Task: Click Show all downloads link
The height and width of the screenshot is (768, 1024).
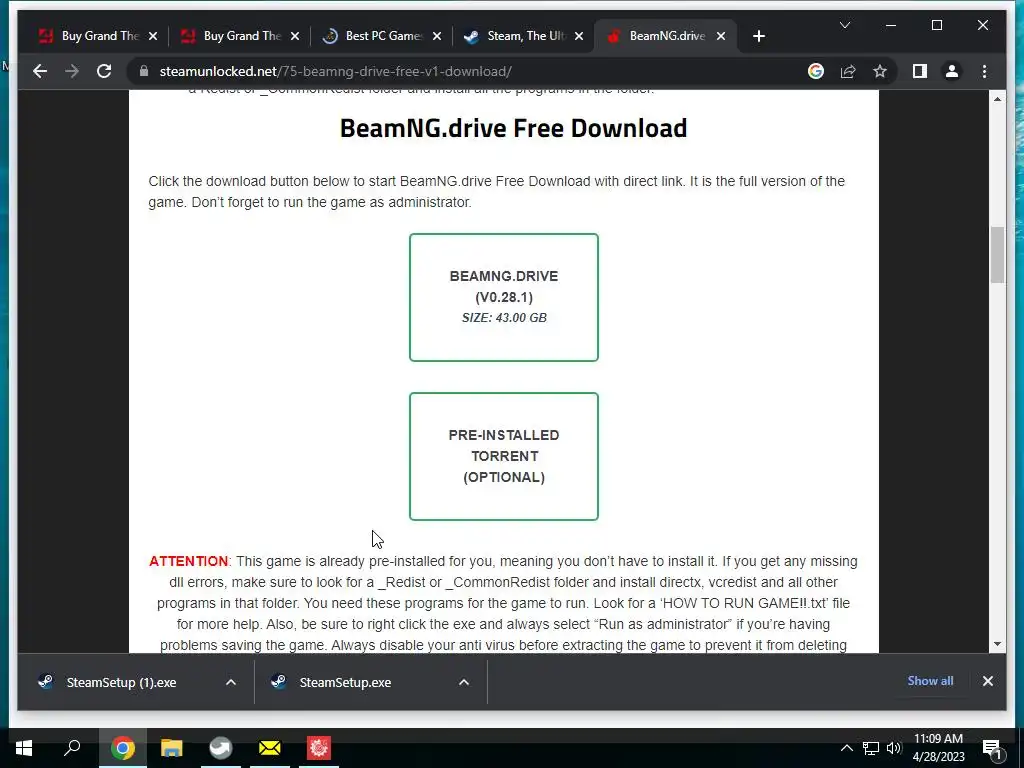Action: pos(930,680)
